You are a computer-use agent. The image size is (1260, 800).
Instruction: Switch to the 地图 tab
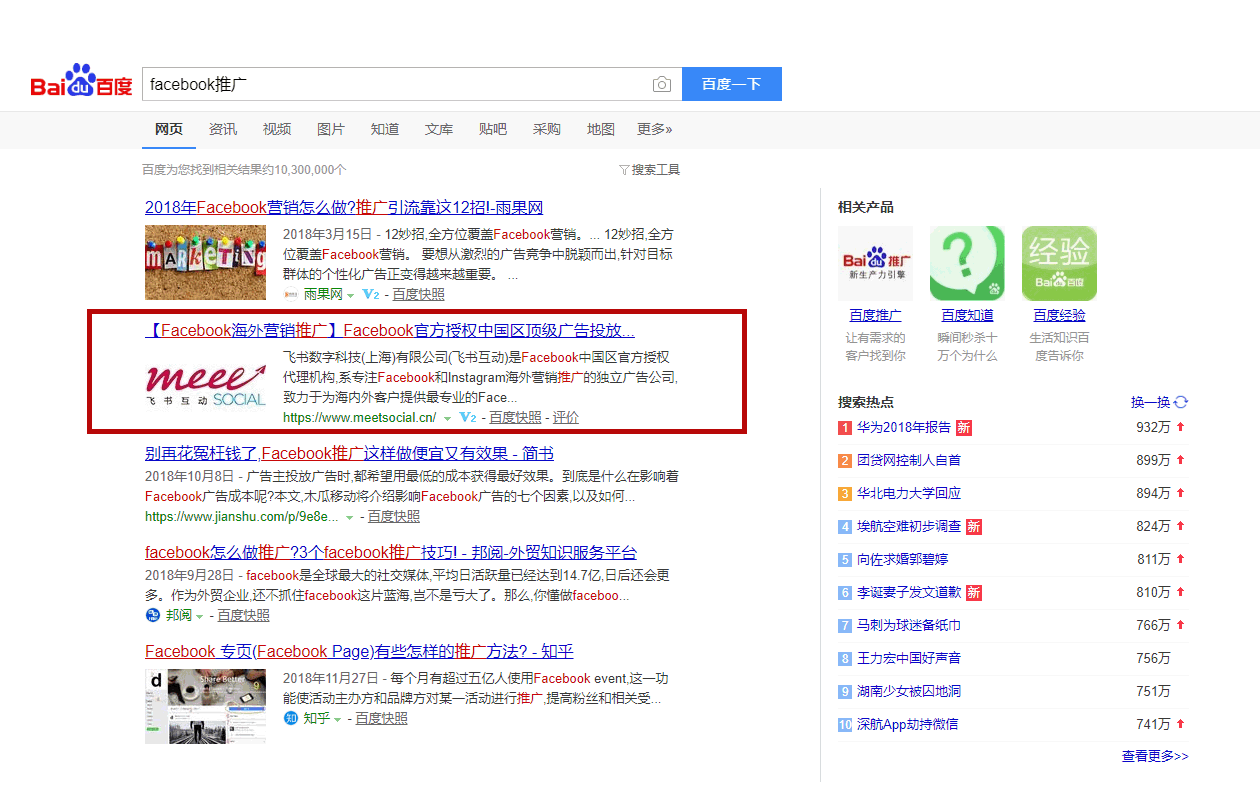click(601, 129)
